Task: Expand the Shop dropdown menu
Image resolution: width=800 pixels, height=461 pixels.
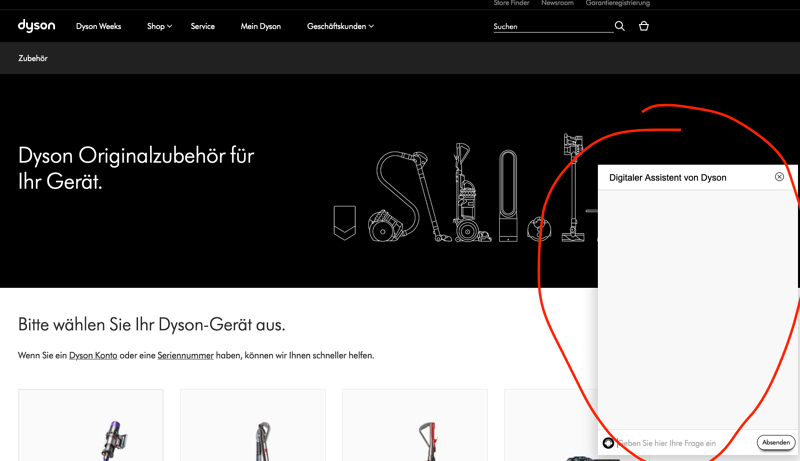Action: [159, 26]
